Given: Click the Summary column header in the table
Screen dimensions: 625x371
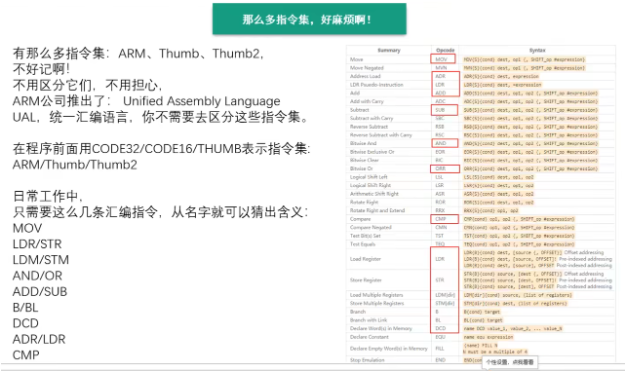Looking at the screenshot, I should pyautogui.click(x=389, y=50).
